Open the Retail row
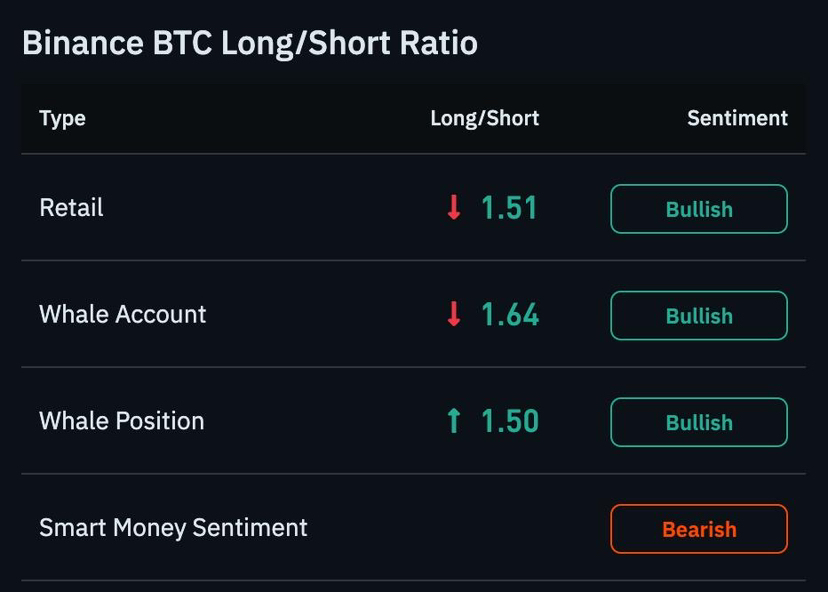 (x=413, y=207)
